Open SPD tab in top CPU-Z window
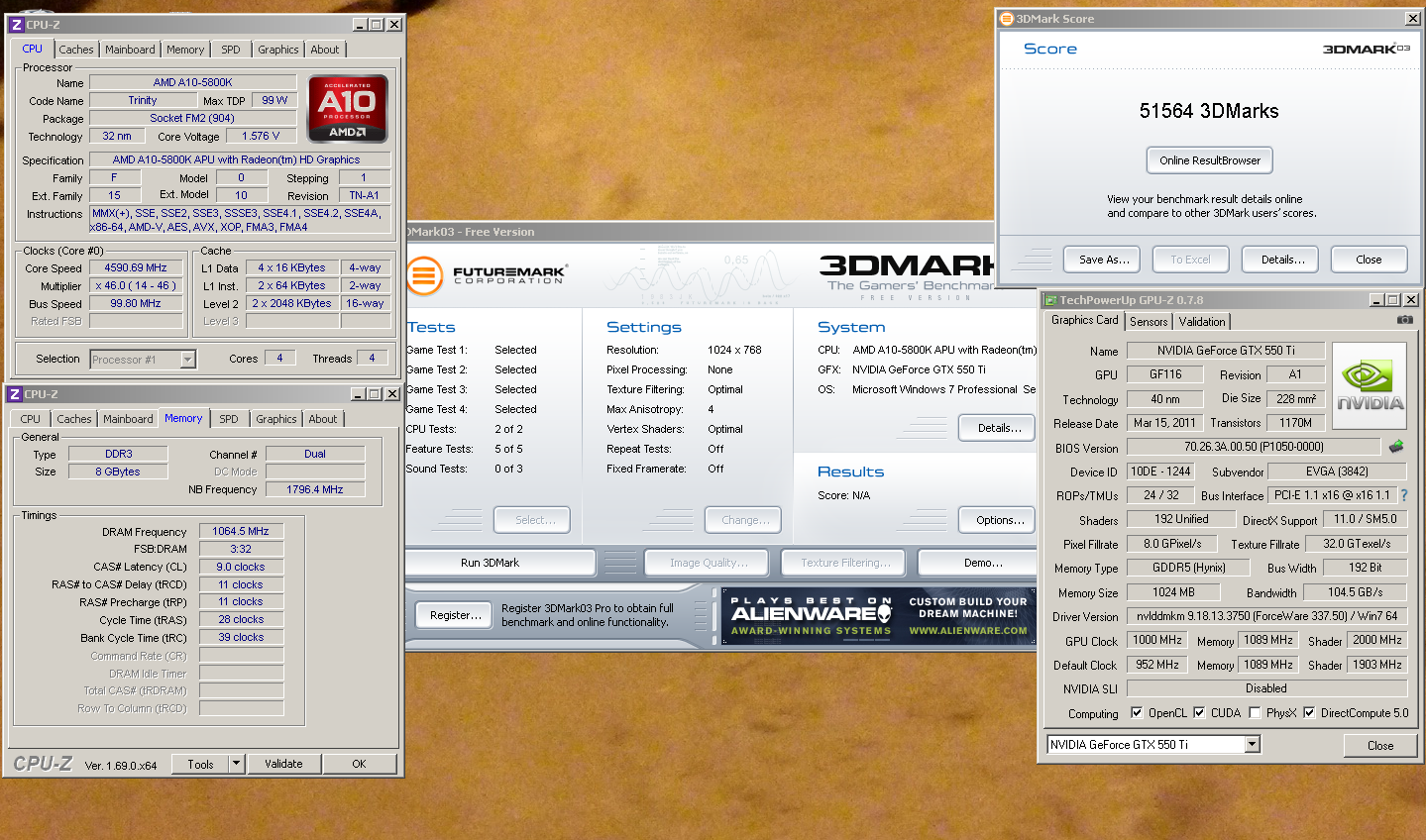The width and height of the screenshot is (1426, 840). click(231, 50)
